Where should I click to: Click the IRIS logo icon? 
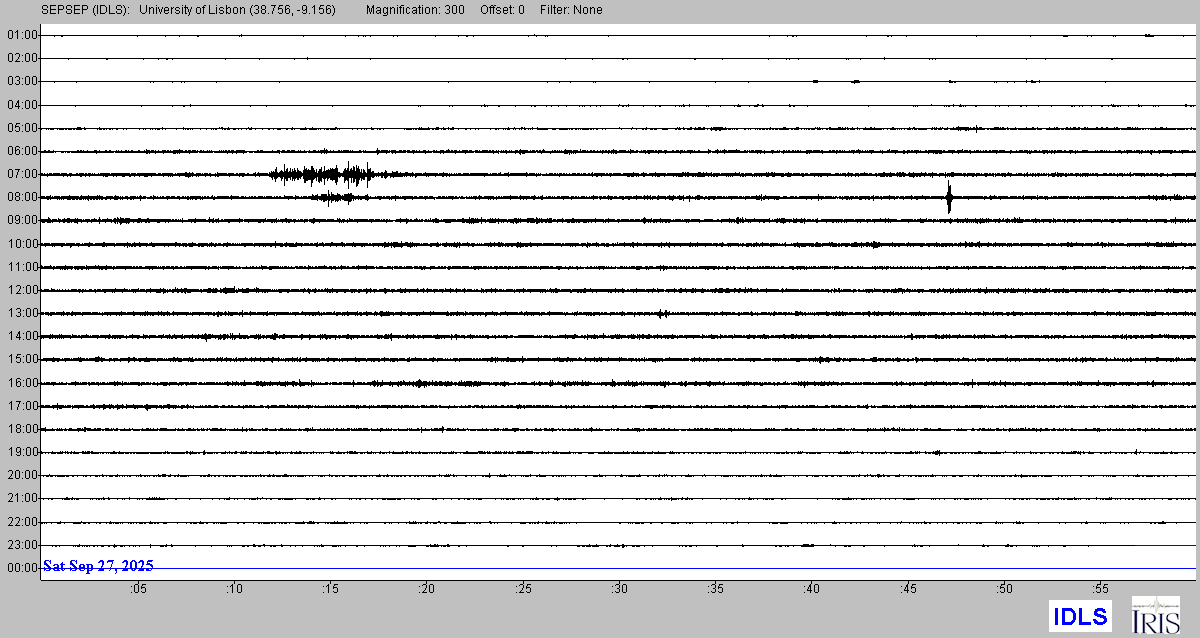[1155, 614]
